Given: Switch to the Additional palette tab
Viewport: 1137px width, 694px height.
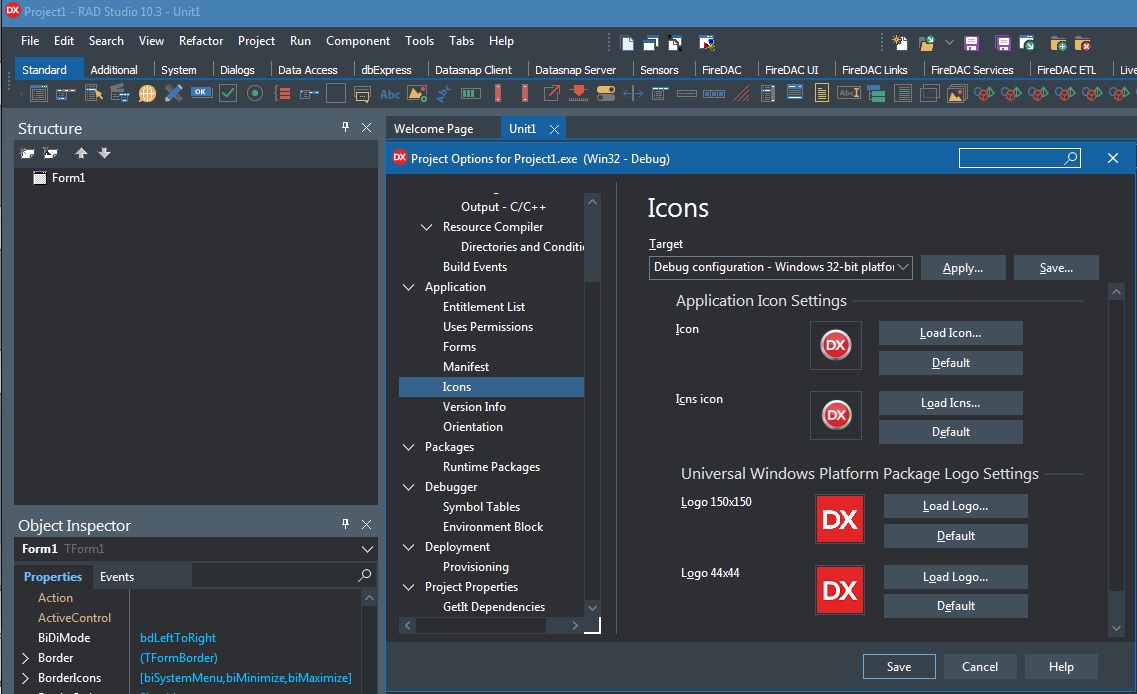Looking at the screenshot, I should pyautogui.click(x=114, y=70).
